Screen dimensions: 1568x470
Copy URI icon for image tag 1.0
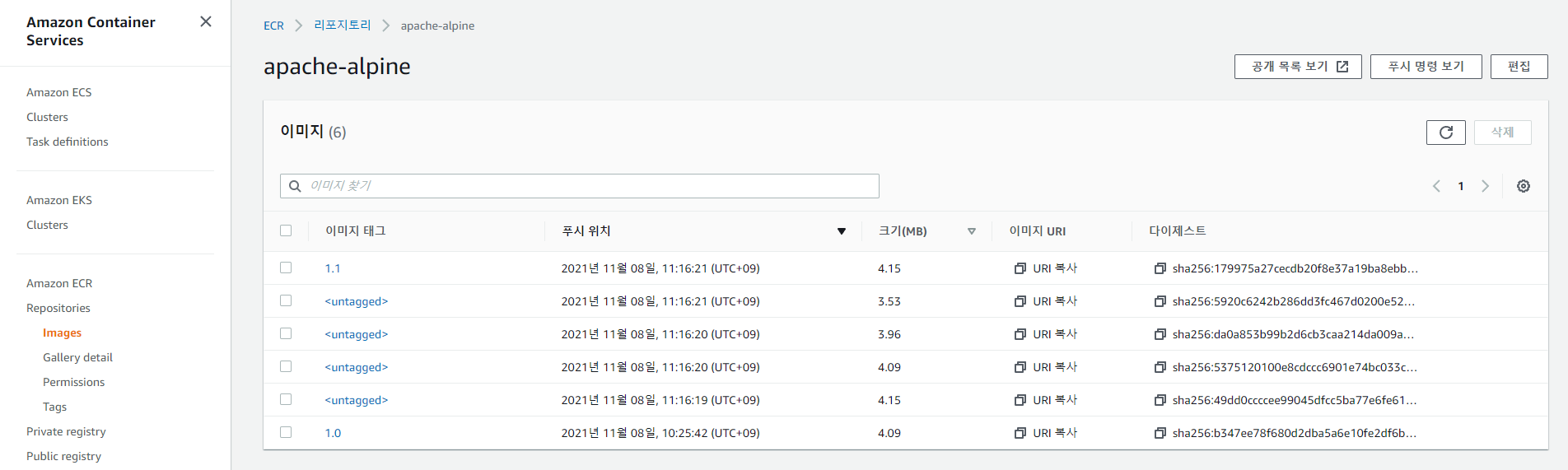pyautogui.click(x=1020, y=433)
